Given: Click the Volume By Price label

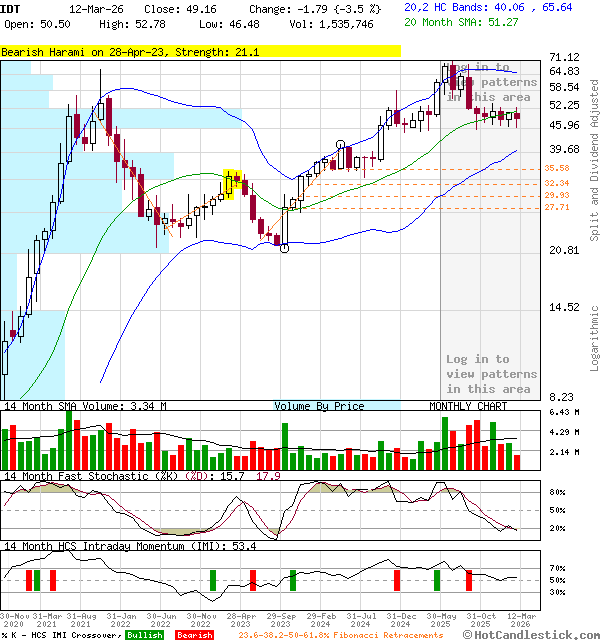Looking at the screenshot, I should click(320, 406).
